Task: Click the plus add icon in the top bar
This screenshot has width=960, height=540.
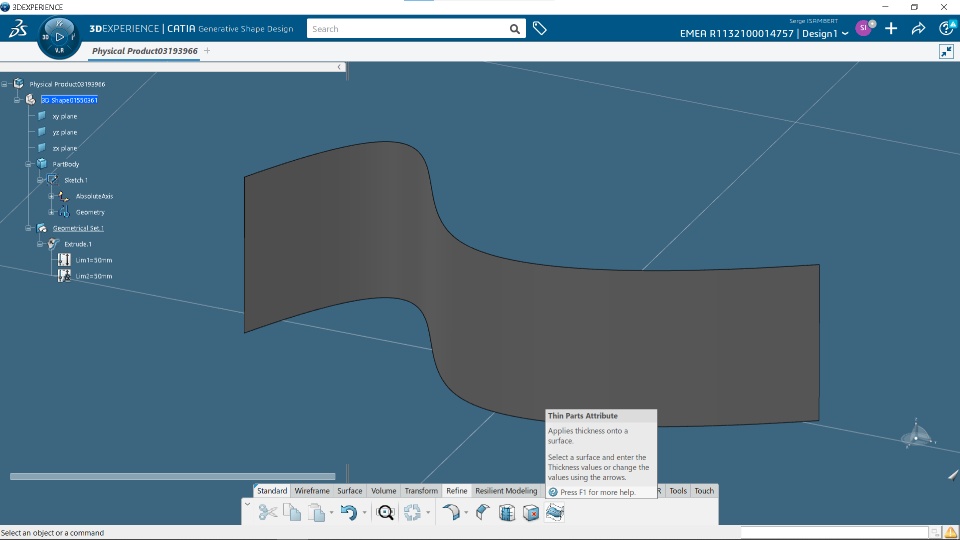Action: [x=891, y=28]
